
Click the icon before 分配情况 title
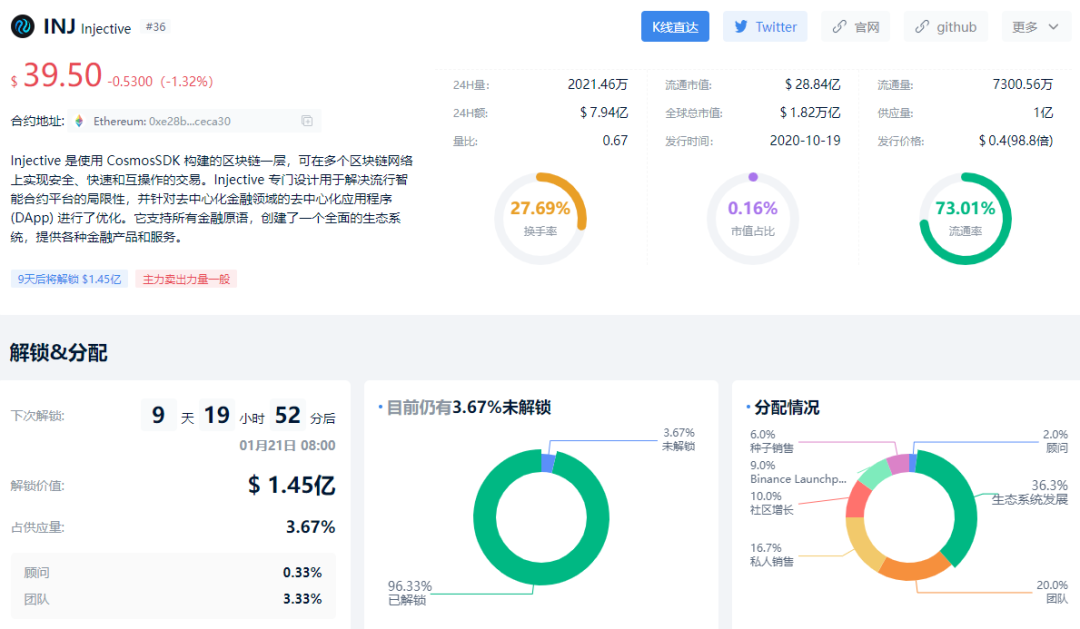click(748, 407)
